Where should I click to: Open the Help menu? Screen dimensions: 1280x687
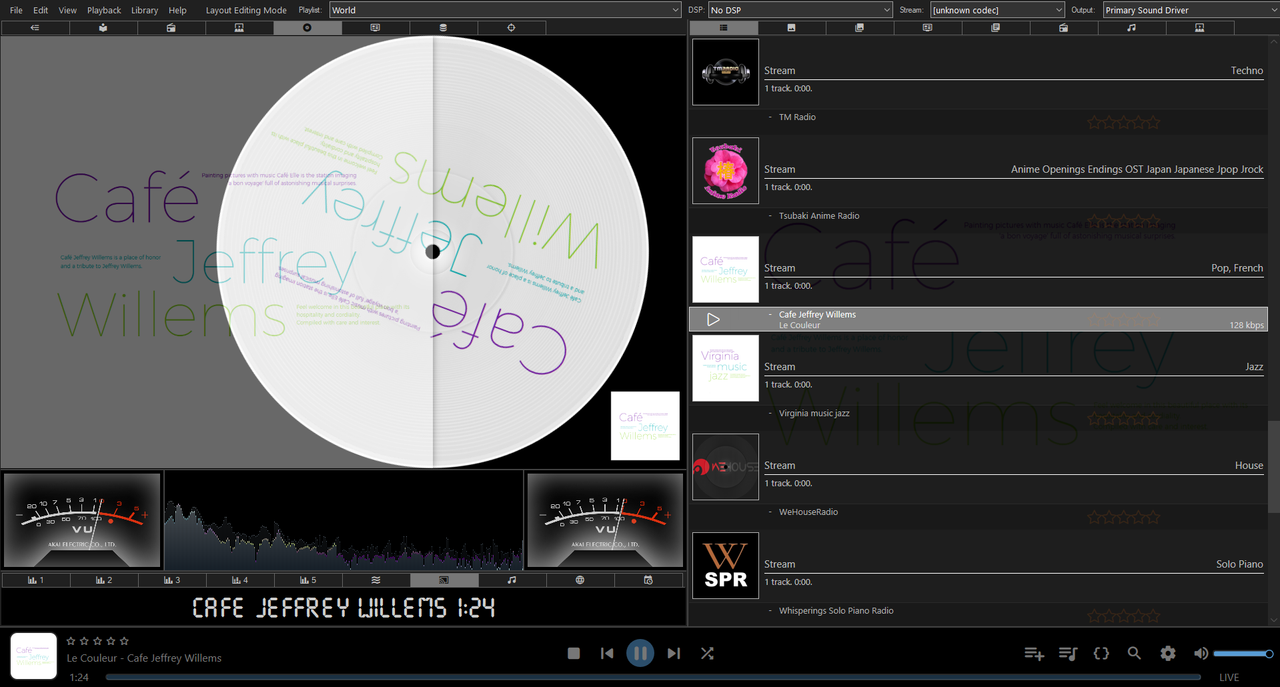(177, 10)
